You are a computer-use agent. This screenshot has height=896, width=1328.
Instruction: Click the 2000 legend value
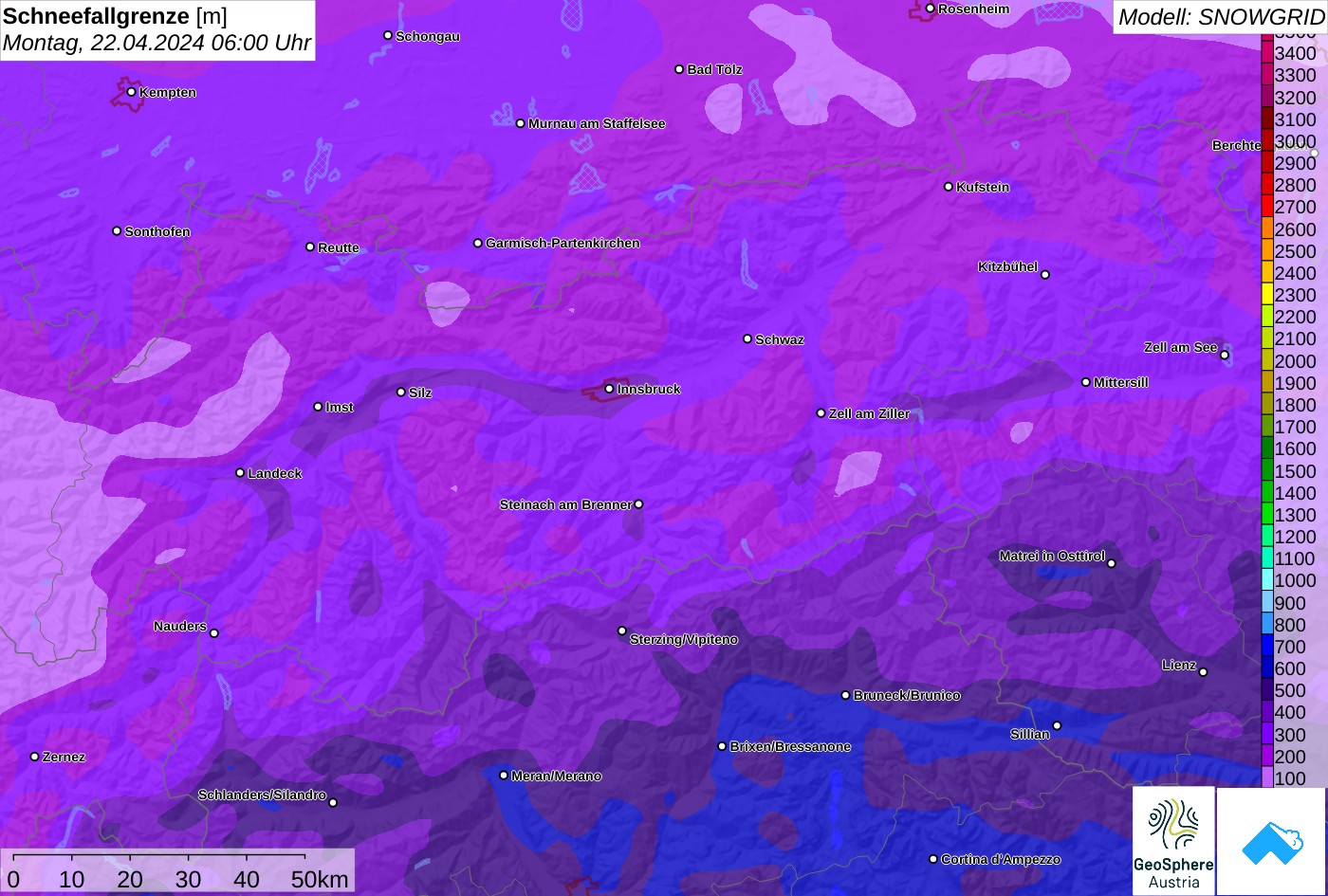(x=1296, y=361)
